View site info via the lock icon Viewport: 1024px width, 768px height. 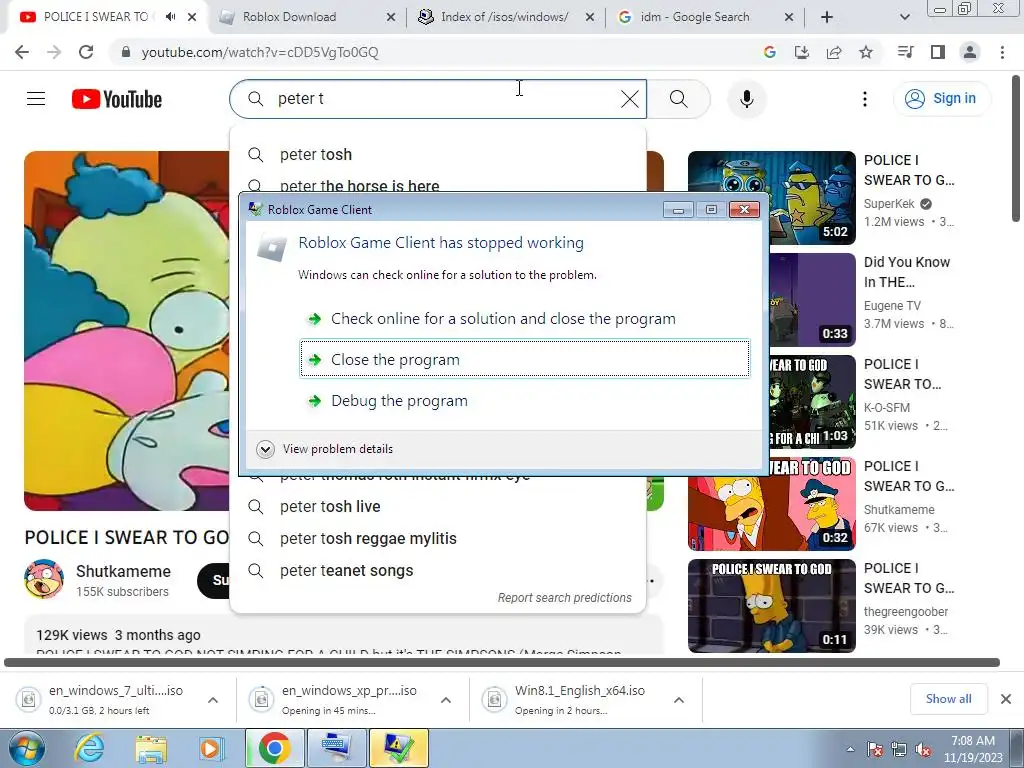click(126, 52)
